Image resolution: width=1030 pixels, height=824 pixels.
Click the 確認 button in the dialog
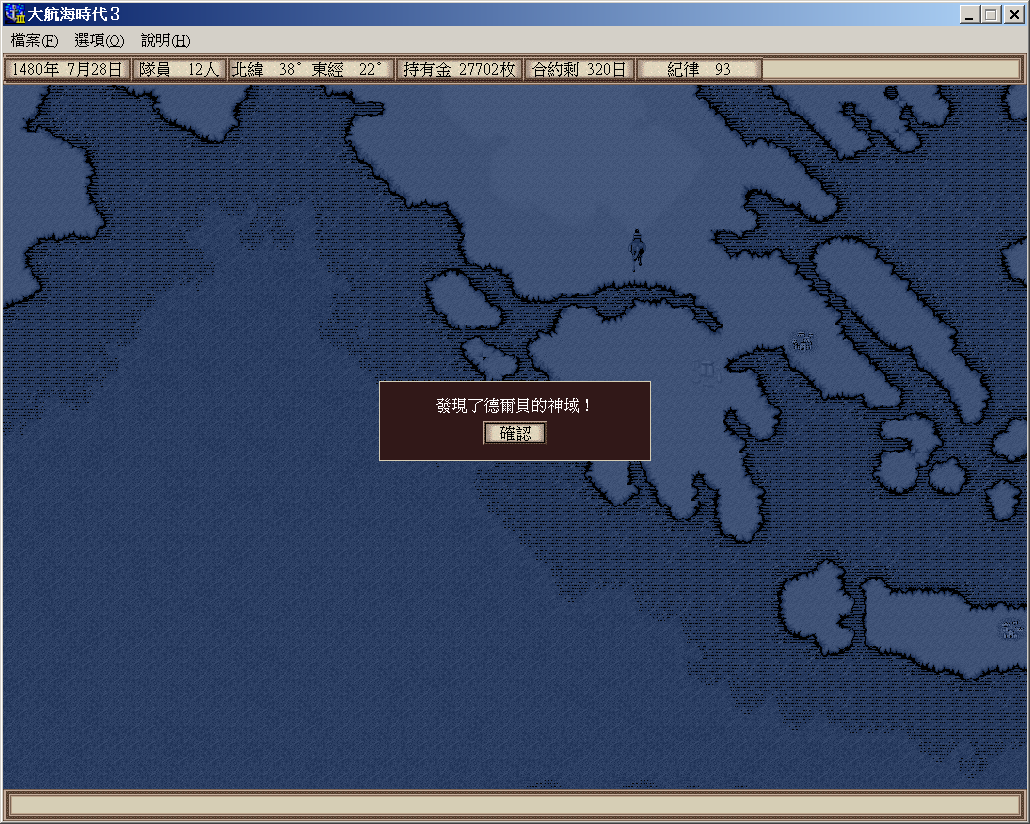coord(515,433)
